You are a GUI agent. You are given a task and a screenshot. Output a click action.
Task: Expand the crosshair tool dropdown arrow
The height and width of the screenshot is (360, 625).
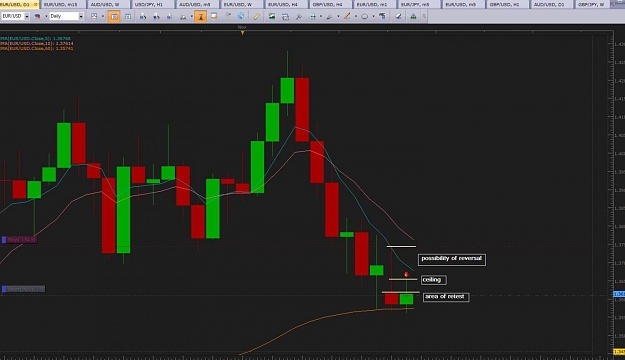click(321, 16)
